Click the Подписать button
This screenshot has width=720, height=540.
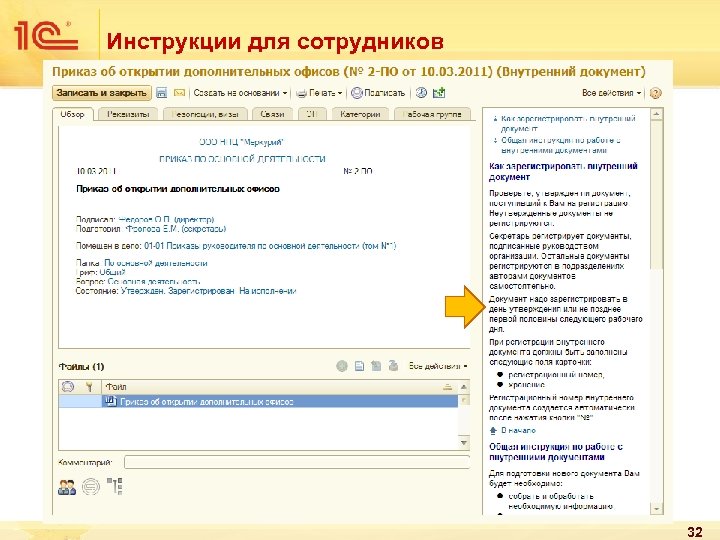click(x=378, y=93)
